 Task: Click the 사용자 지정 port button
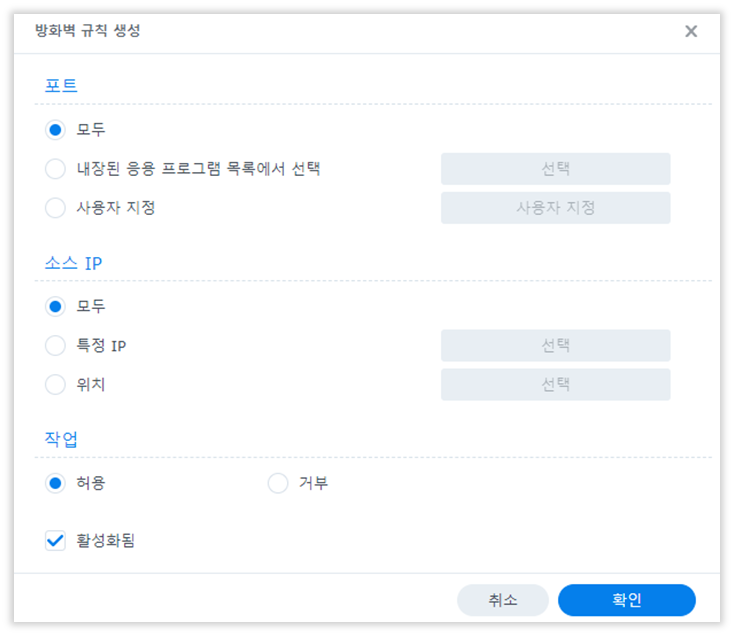pos(555,207)
